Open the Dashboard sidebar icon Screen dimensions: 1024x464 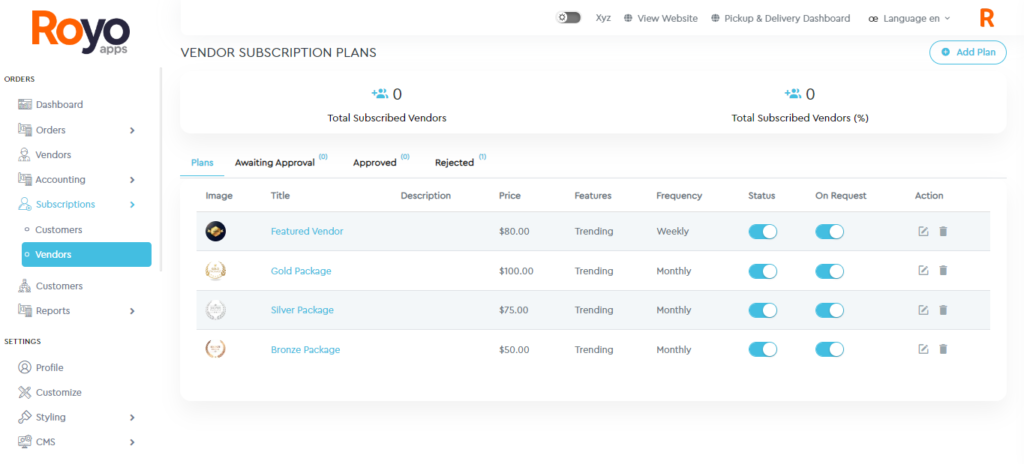tap(25, 104)
